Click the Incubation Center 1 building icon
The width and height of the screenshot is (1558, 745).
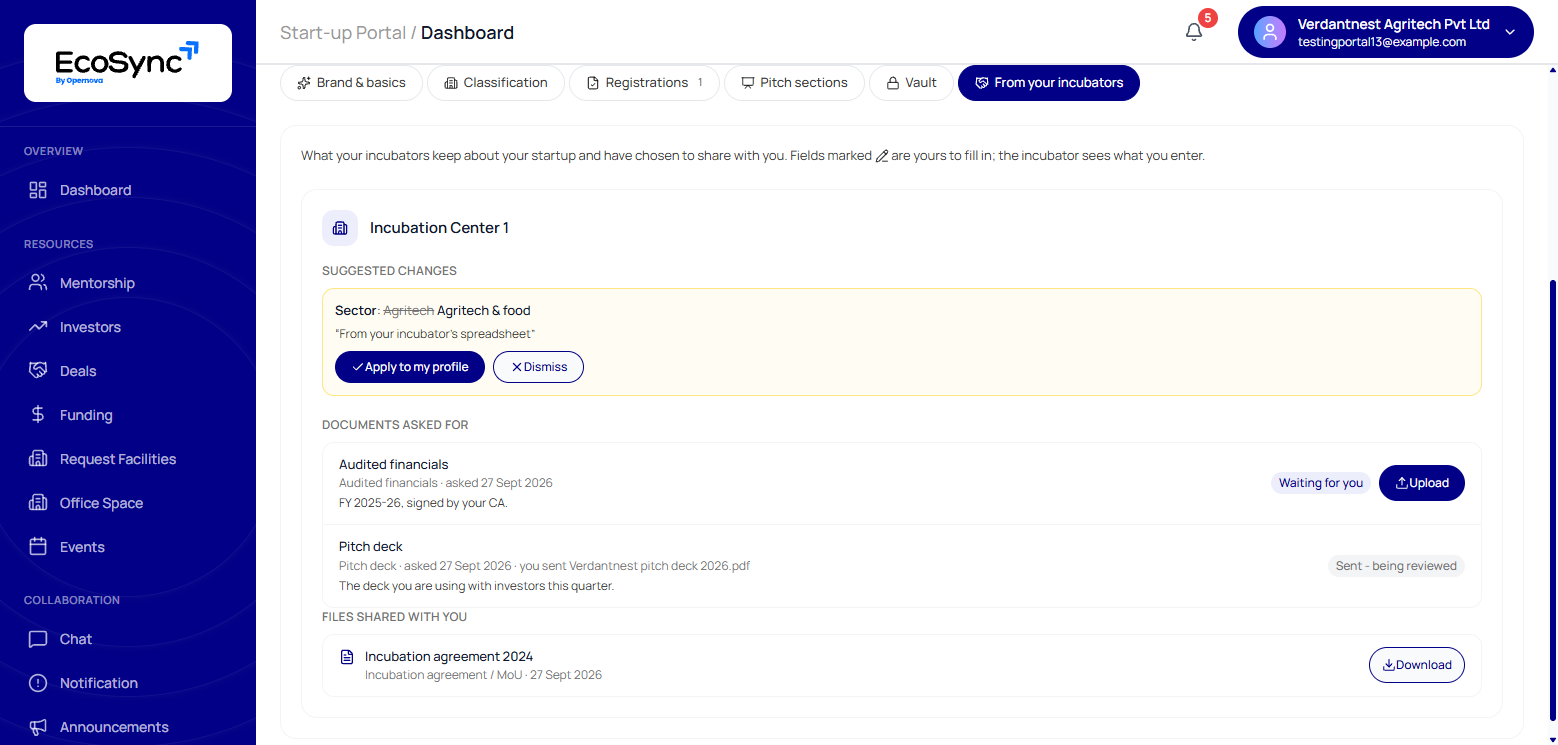tap(340, 228)
